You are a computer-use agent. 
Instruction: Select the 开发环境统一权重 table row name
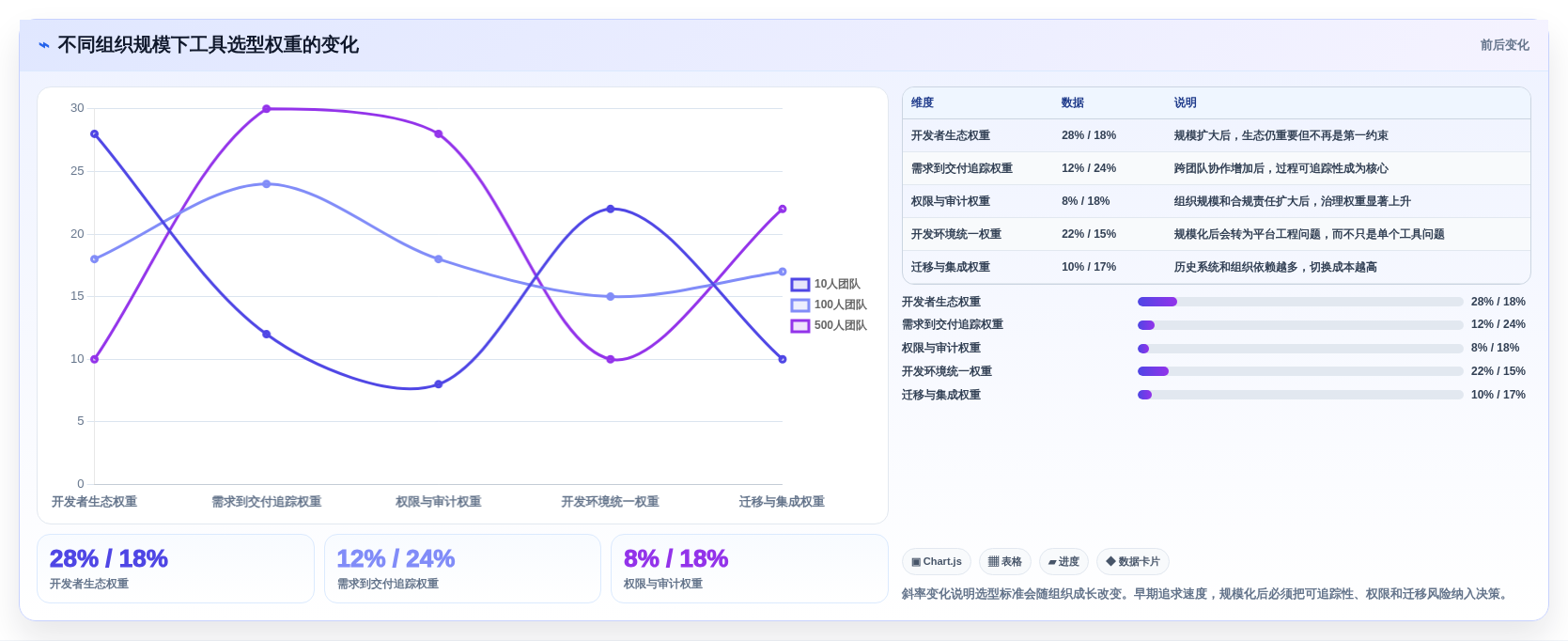point(956,234)
